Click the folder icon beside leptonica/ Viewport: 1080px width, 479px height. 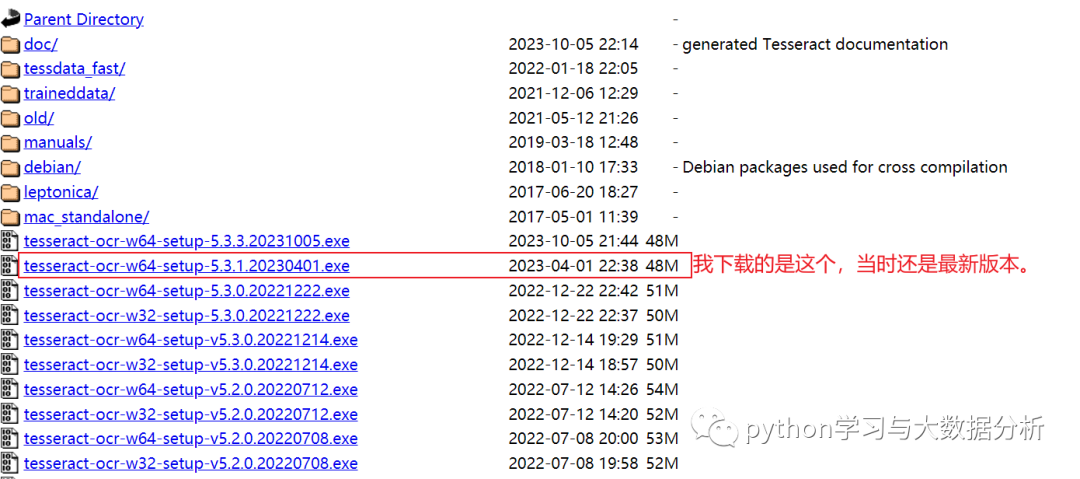point(10,192)
